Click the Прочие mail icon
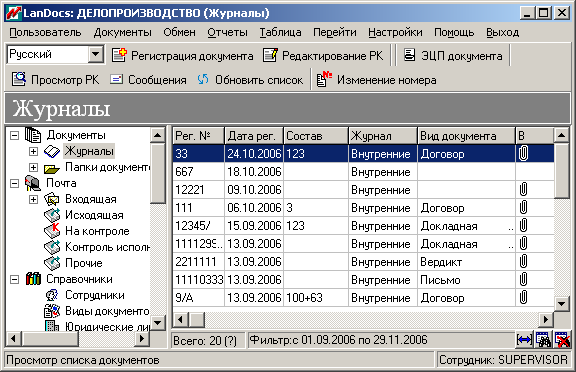 pos(52,263)
